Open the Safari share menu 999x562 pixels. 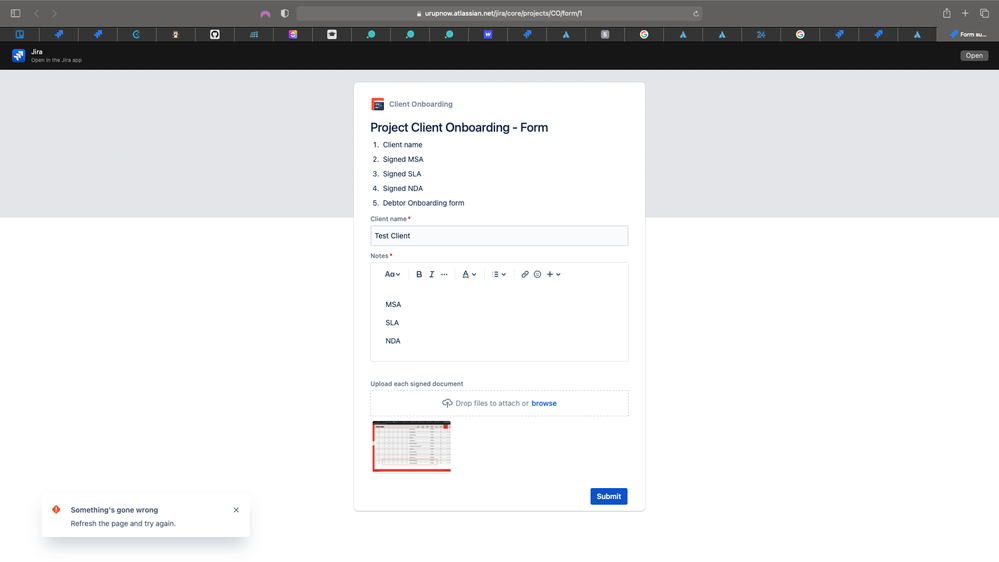[947, 13]
